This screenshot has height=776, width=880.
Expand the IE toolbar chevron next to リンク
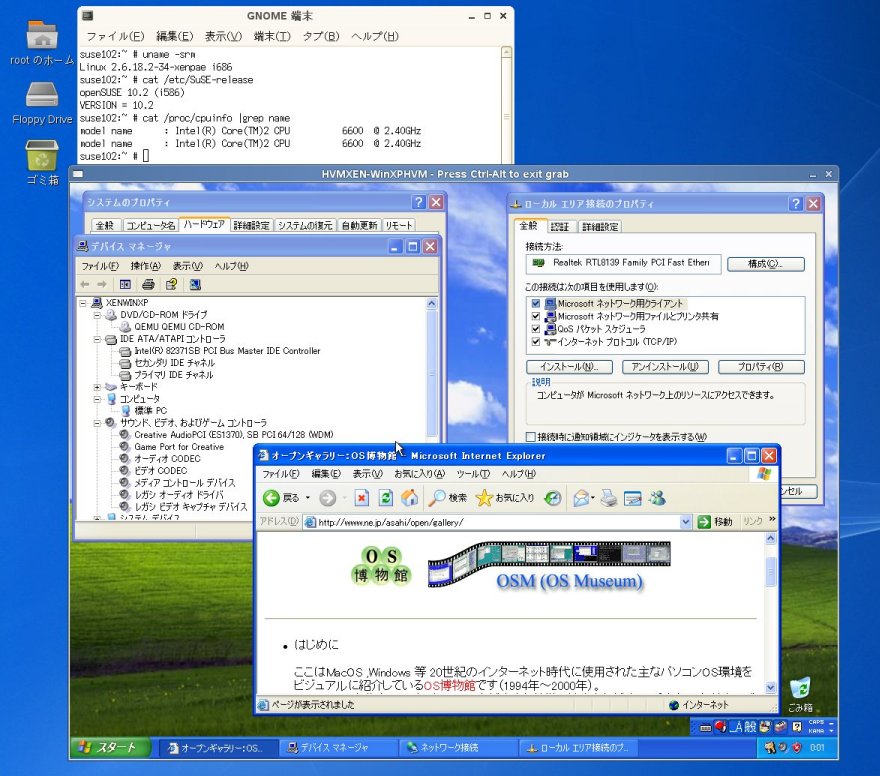(772, 520)
